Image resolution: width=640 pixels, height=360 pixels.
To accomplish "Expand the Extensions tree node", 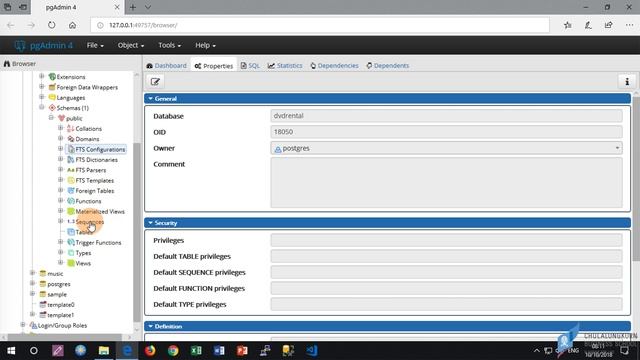I will click(42, 76).
